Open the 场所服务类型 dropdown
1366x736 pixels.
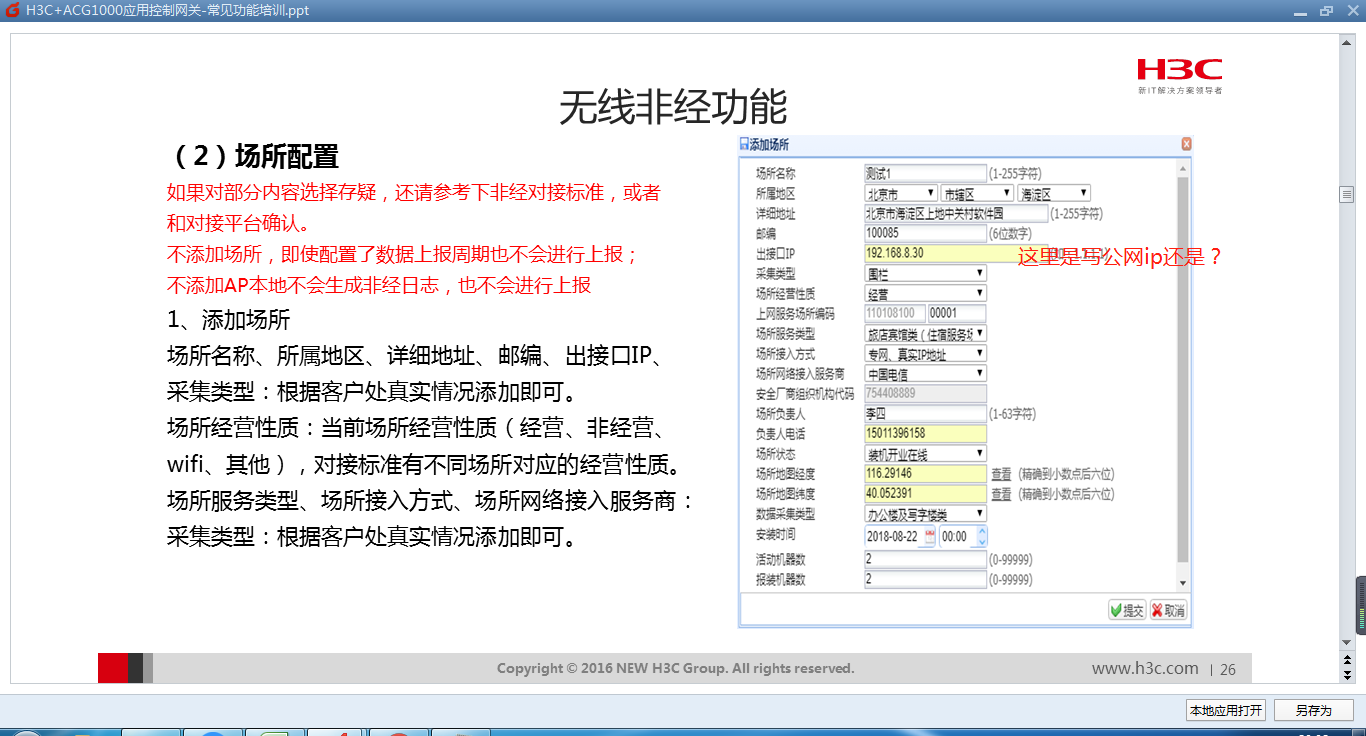point(926,333)
